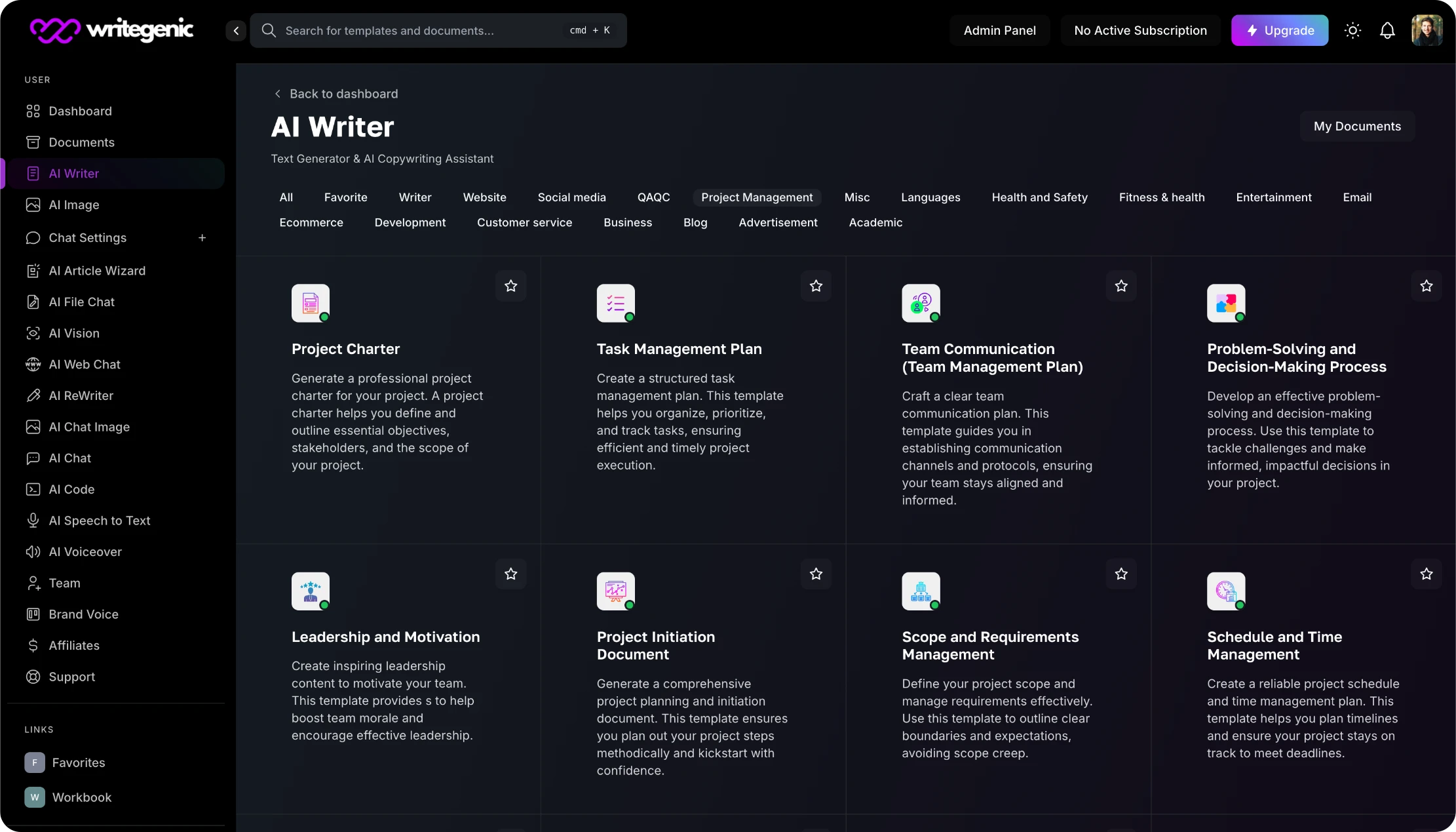Open My Documents

pos(1358,126)
